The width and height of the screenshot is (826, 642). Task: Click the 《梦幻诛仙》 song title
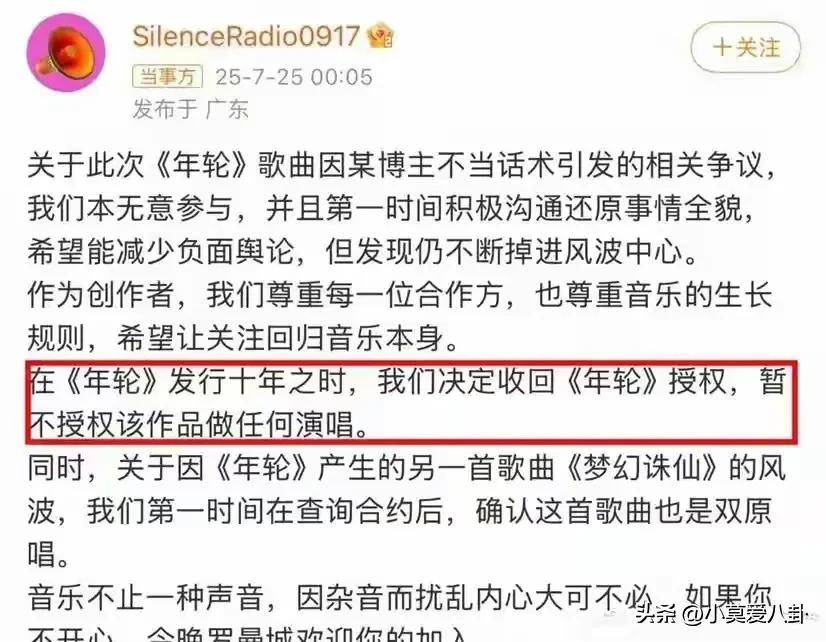(642, 468)
